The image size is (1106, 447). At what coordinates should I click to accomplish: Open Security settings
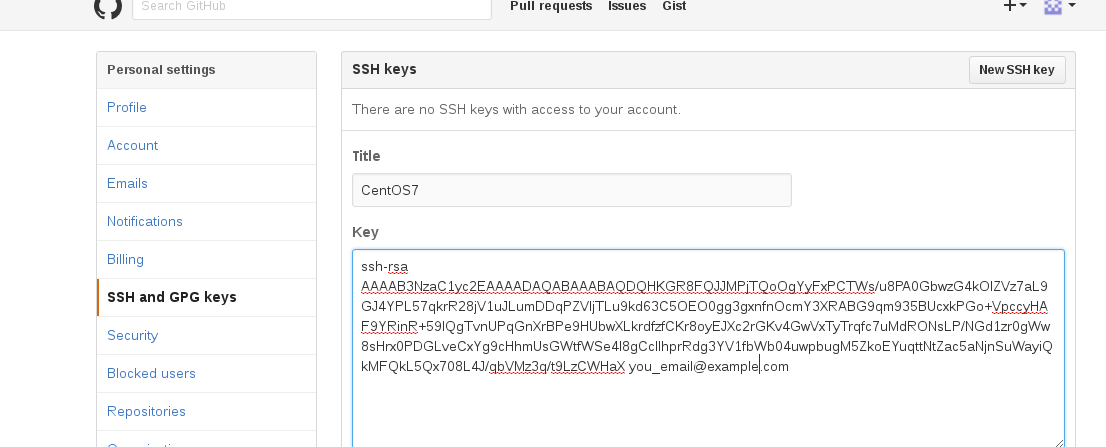207,336
